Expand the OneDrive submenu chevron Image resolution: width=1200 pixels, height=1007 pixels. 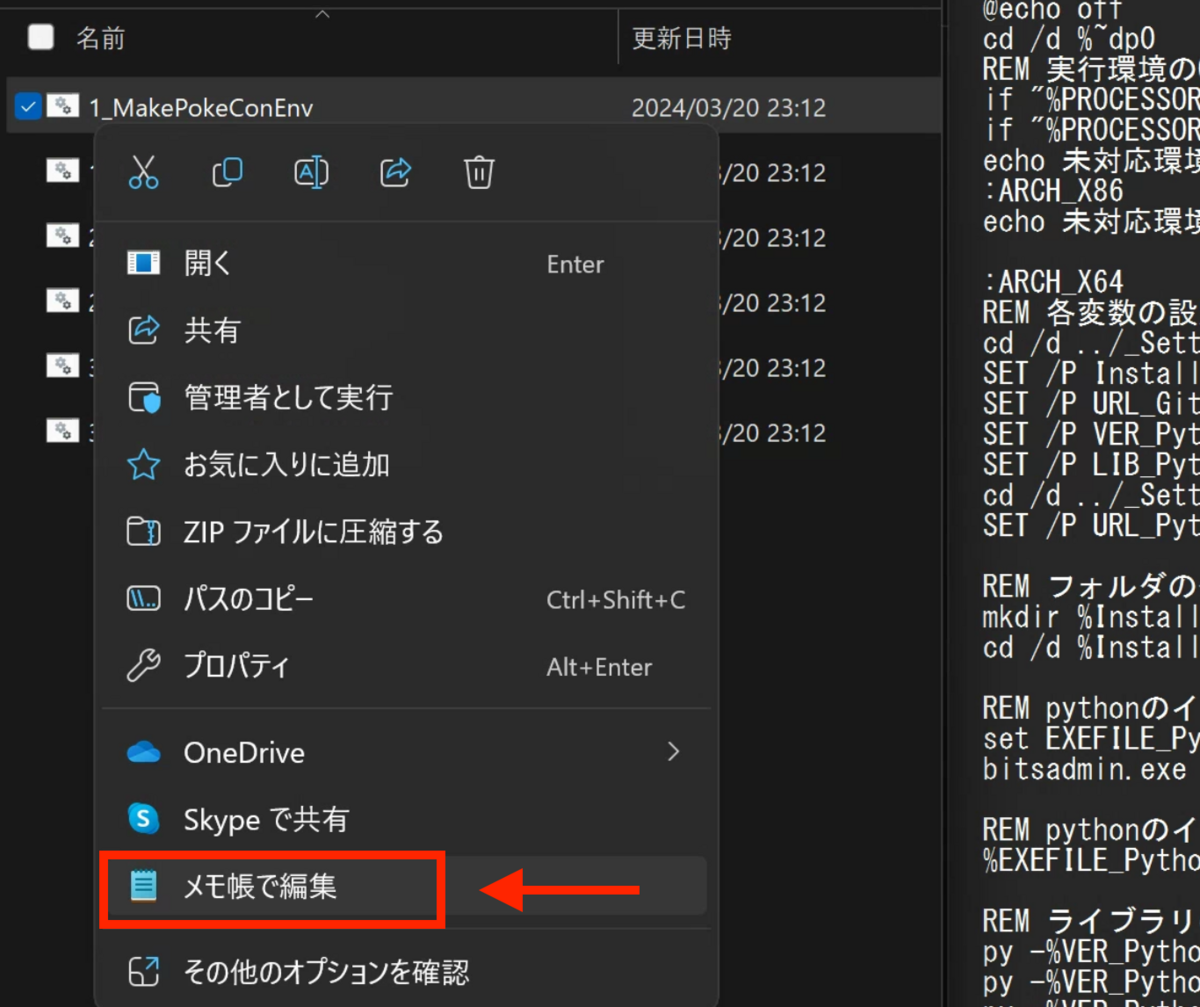pyautogui.click(x=673, y=752)
